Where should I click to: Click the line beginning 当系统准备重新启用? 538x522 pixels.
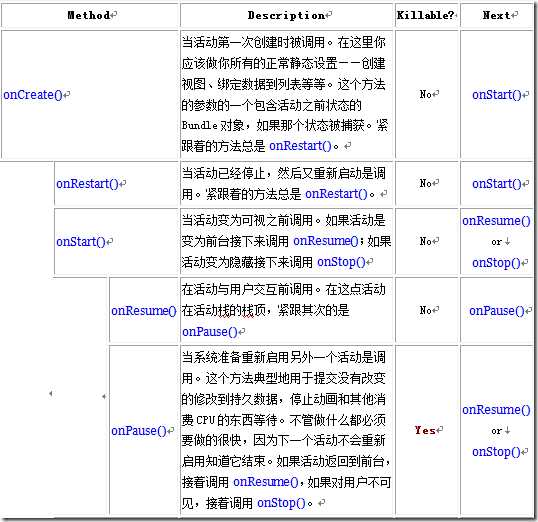pyautogui.click(x=284, y=358)
